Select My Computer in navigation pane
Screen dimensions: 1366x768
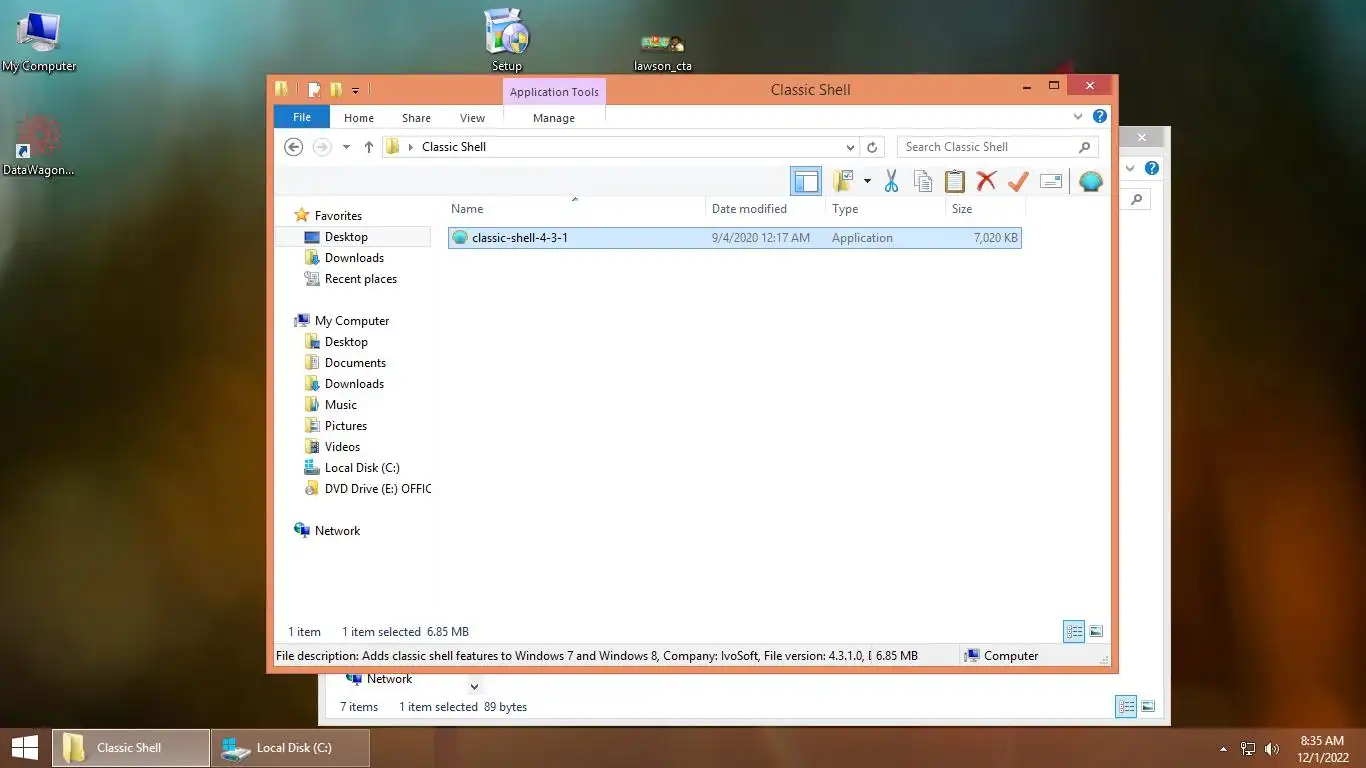pos(352,321)
